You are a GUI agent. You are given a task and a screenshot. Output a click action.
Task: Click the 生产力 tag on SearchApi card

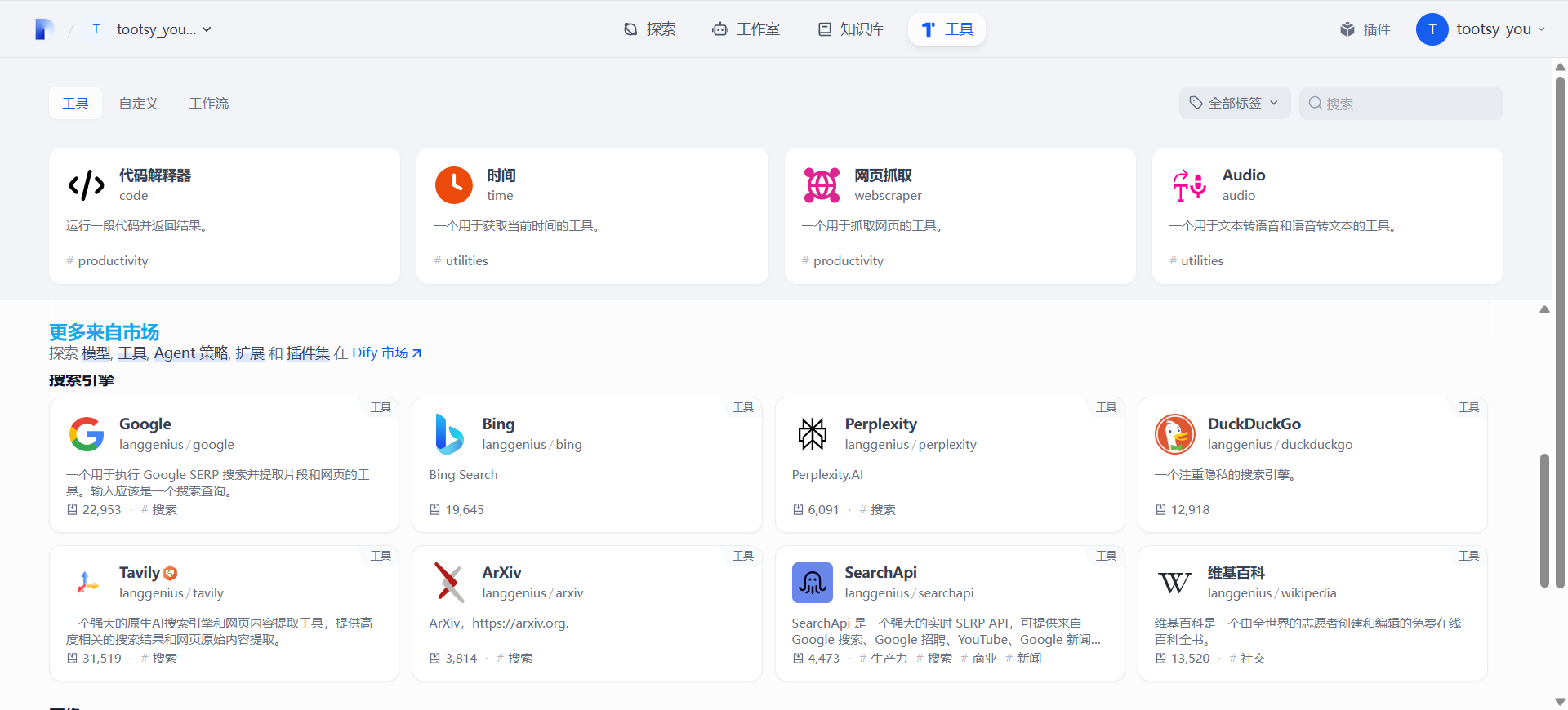click(883, 658)
